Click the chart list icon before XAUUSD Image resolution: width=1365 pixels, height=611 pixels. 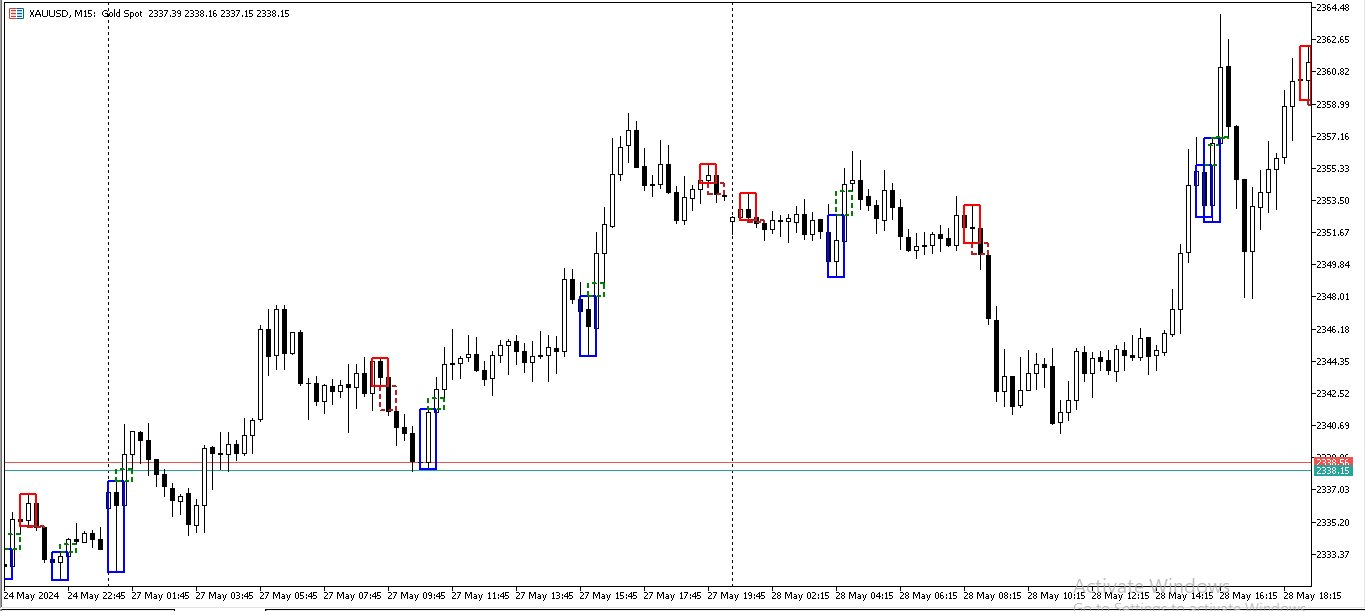[16, 14]
